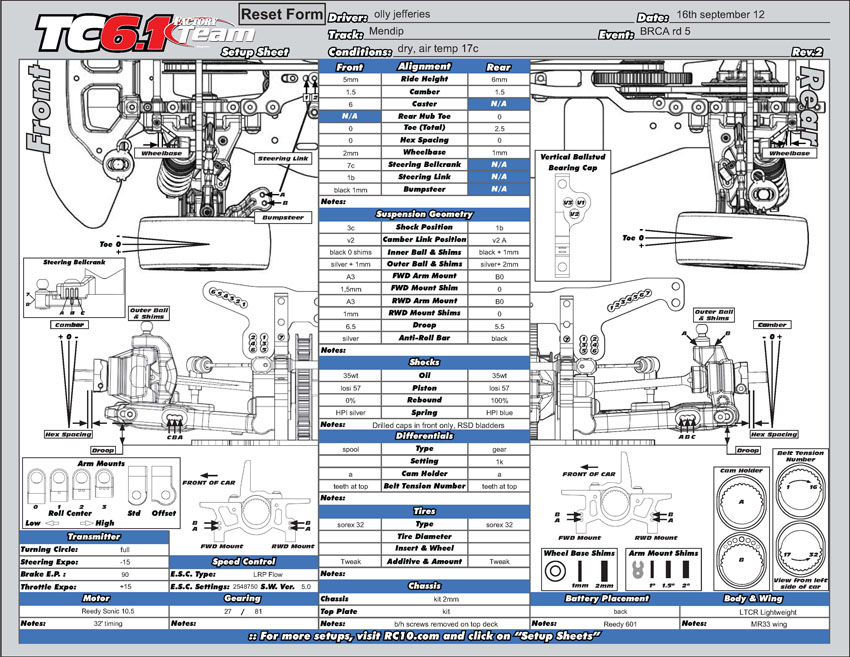
Task: Select the rear Differential Type field gear
Action: 499,449
